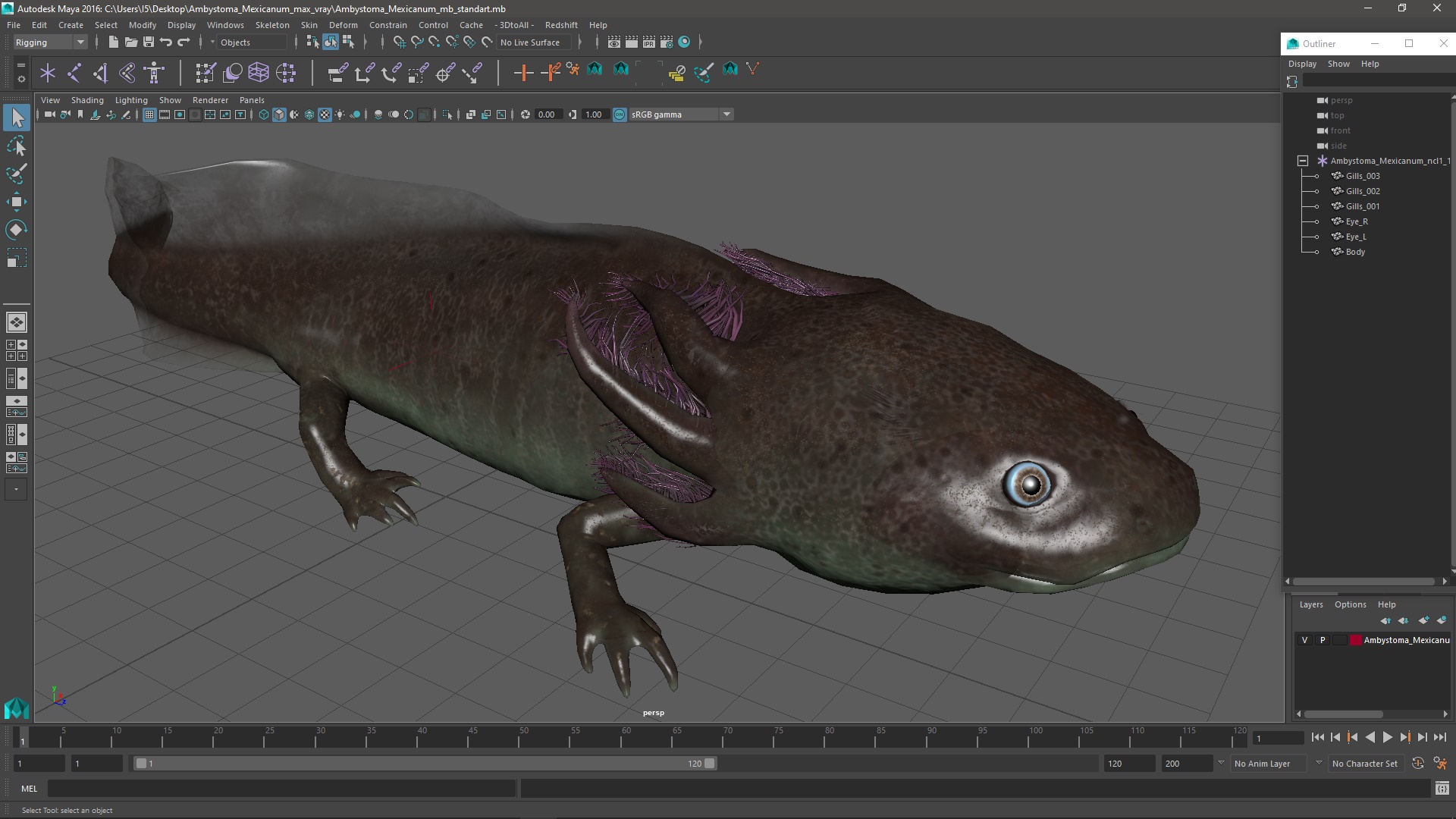The width and height of the screenshot is (1456, 819).
Task: Click the New scene icon
Action: coord(113,42)
